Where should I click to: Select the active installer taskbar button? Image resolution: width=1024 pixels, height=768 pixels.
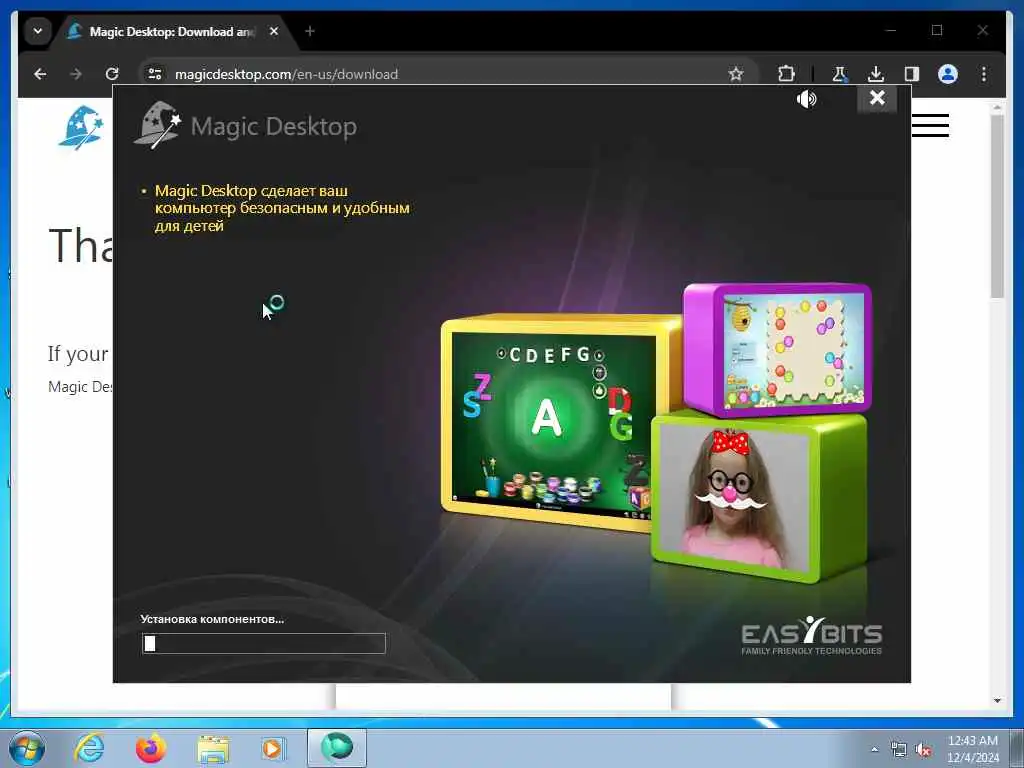(x=337, y=748)
